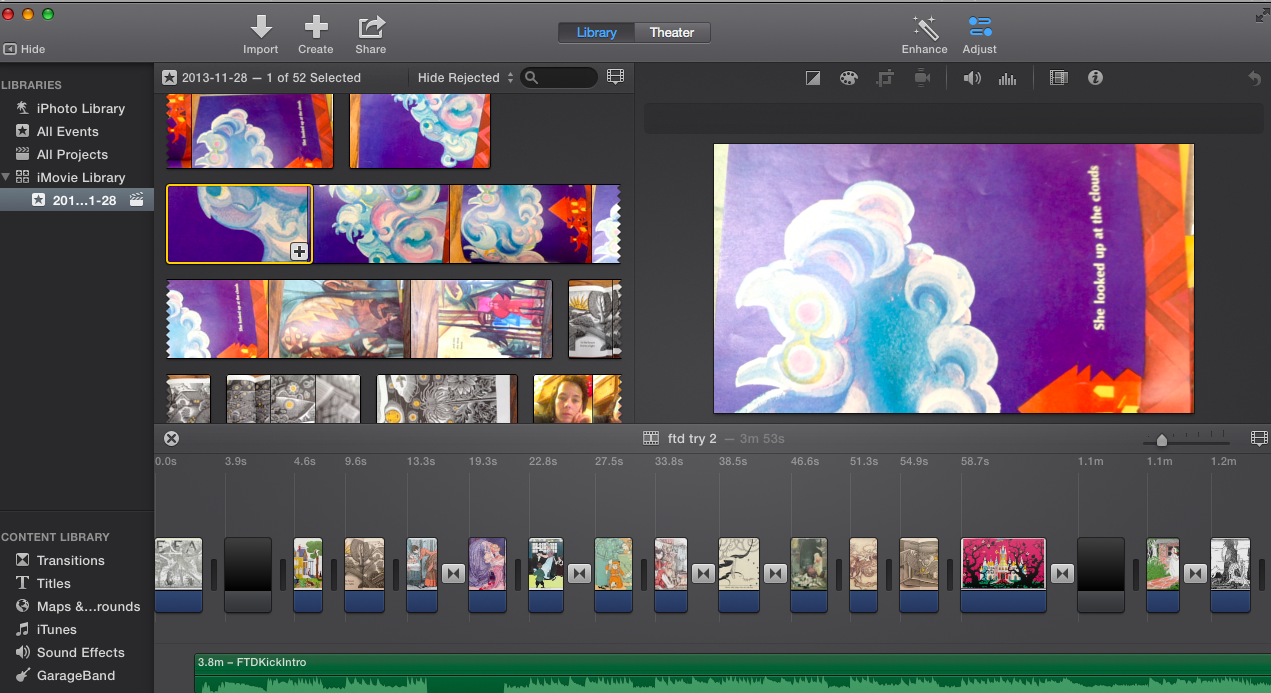This screenshot has height=693, width=1271.
Task: Click the viewer preview image
Action: (953, 278)
